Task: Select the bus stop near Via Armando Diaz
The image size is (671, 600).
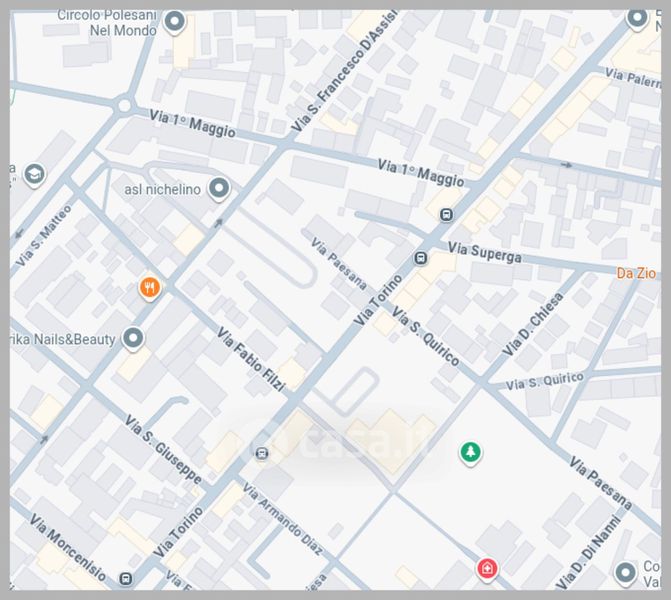Action: [x=262, y=454]
